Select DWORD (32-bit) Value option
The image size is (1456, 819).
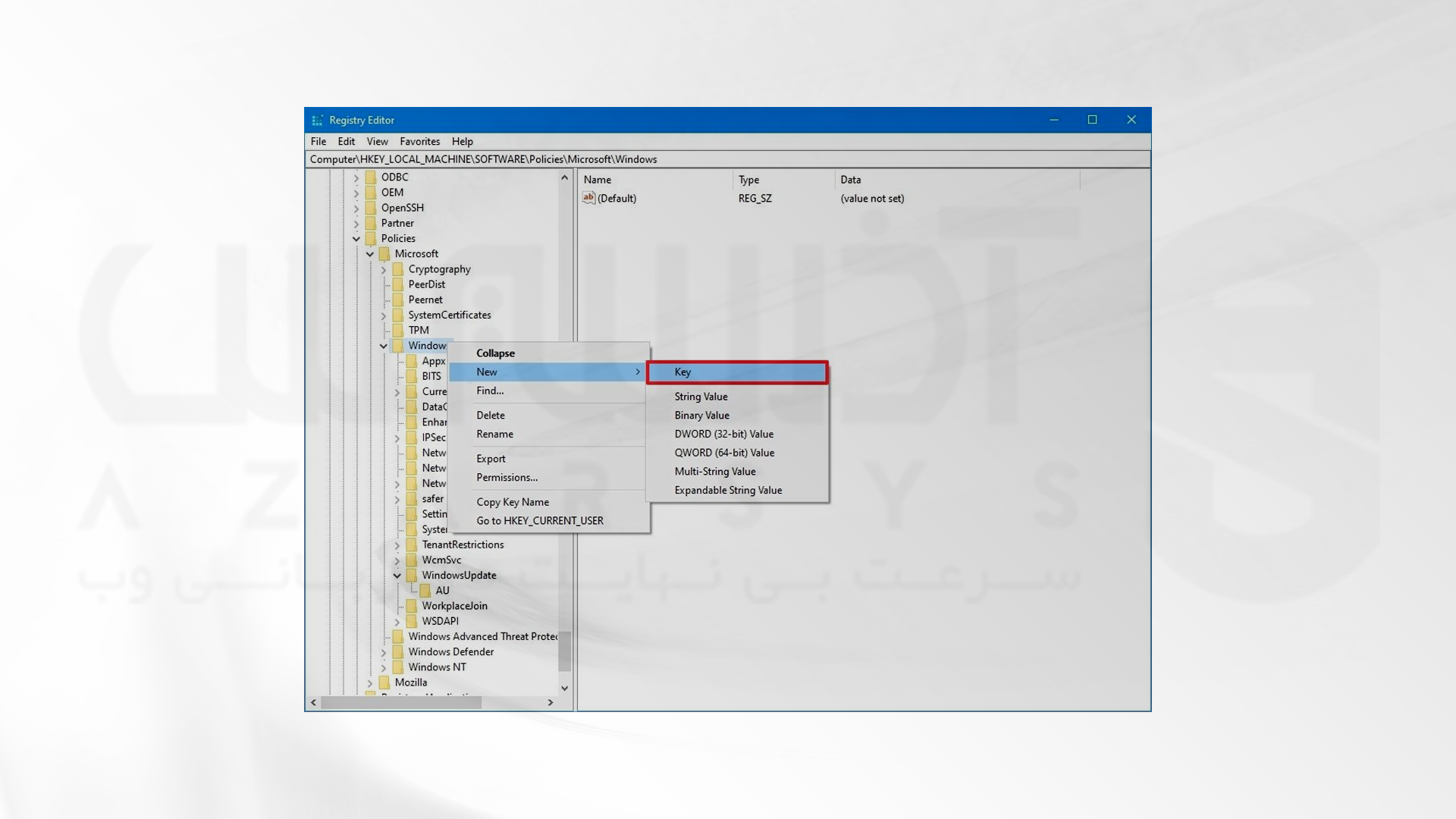[x=723, y=433]
